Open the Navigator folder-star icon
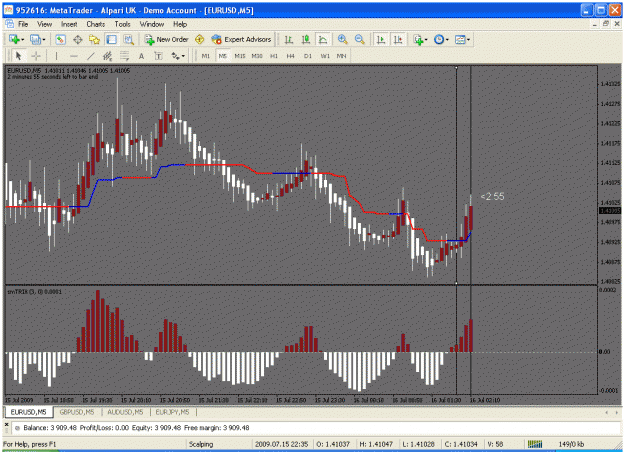This screenshot has width=625, height=452. coord(94,39)
